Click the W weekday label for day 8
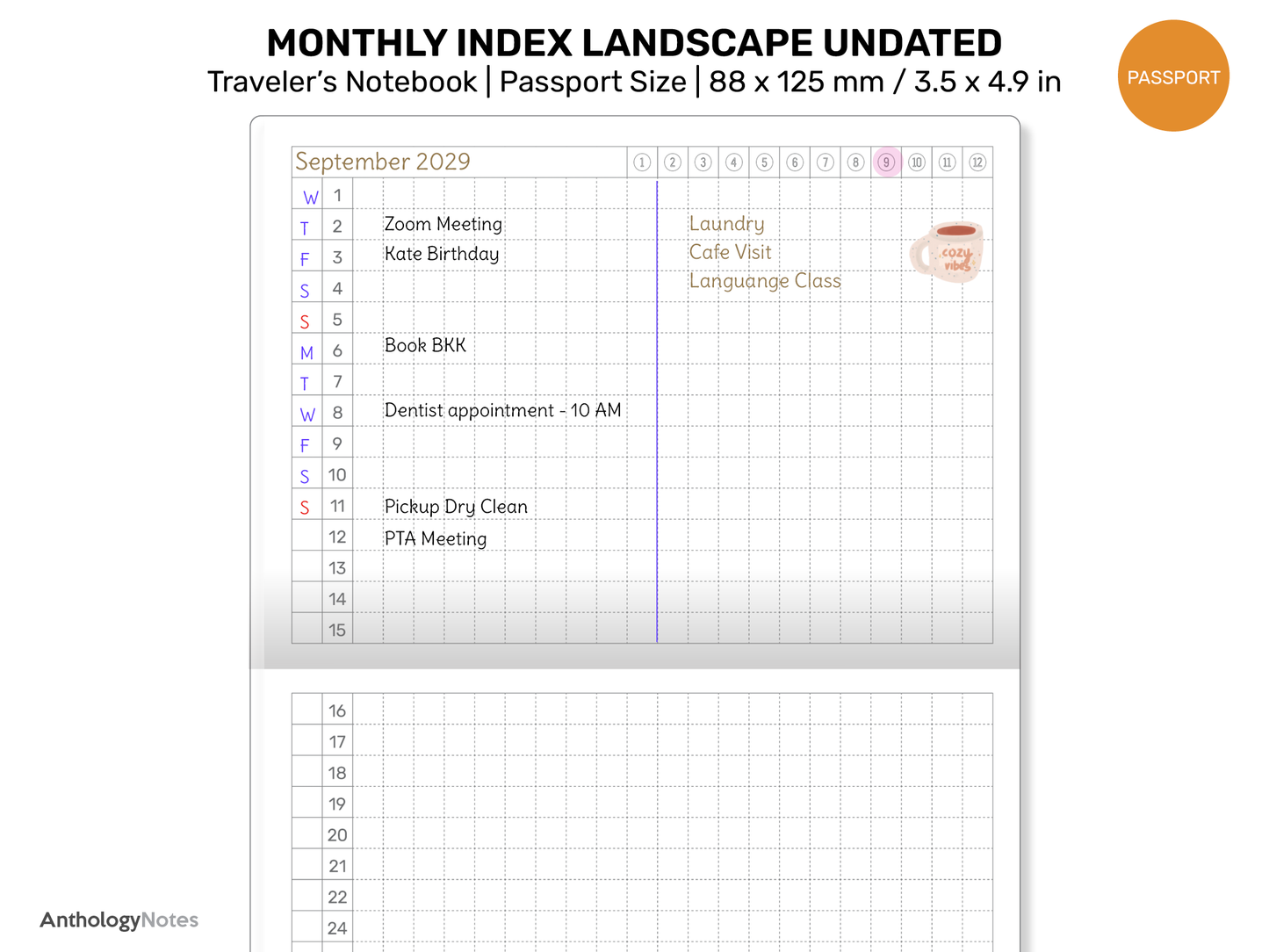1269x952 pixels. pos(307,415)
